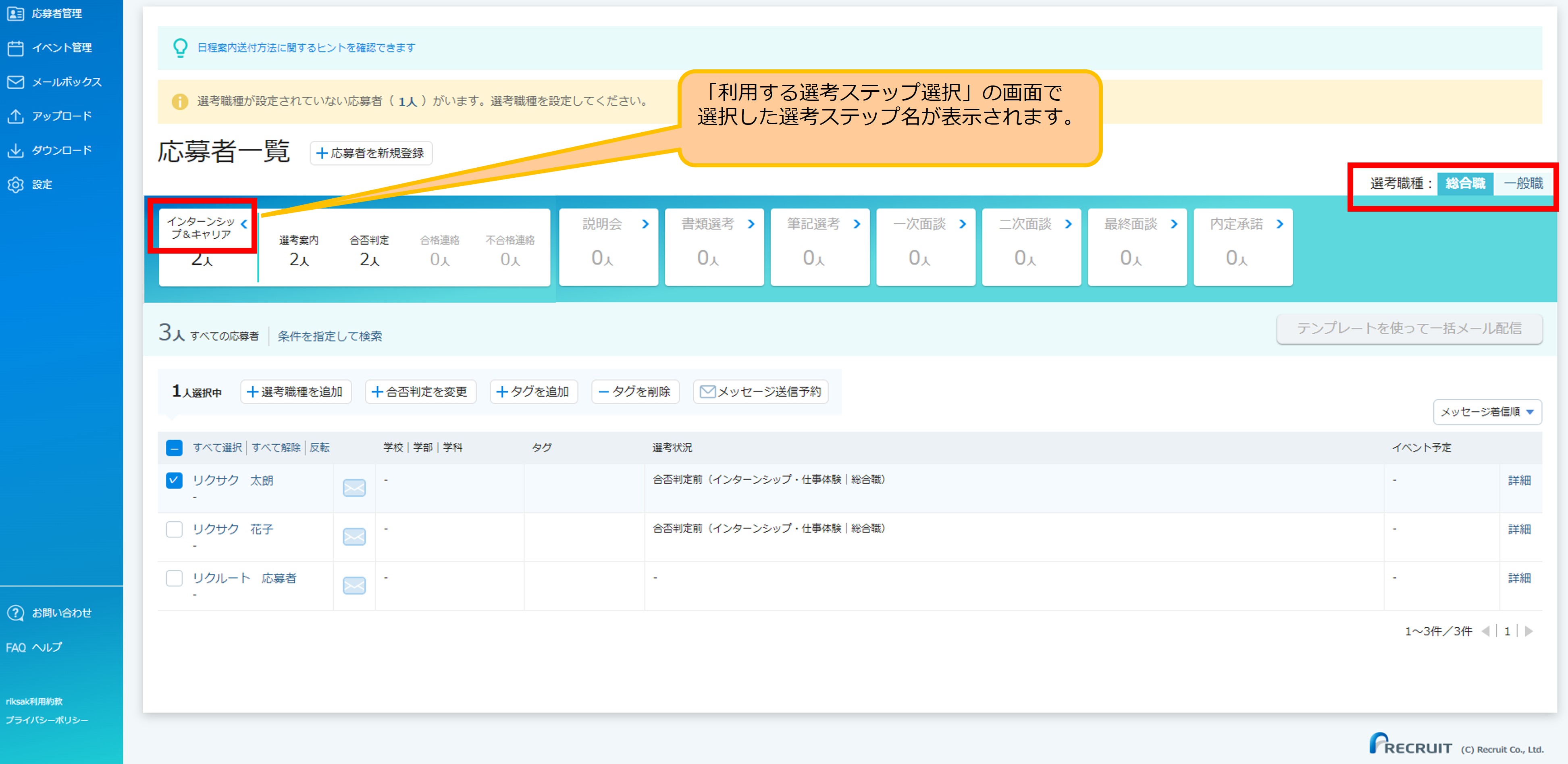The image size is (1568, 764).
Task: Collapse the インターンシップ&キャリア step
Action: [x=244, y=224]
